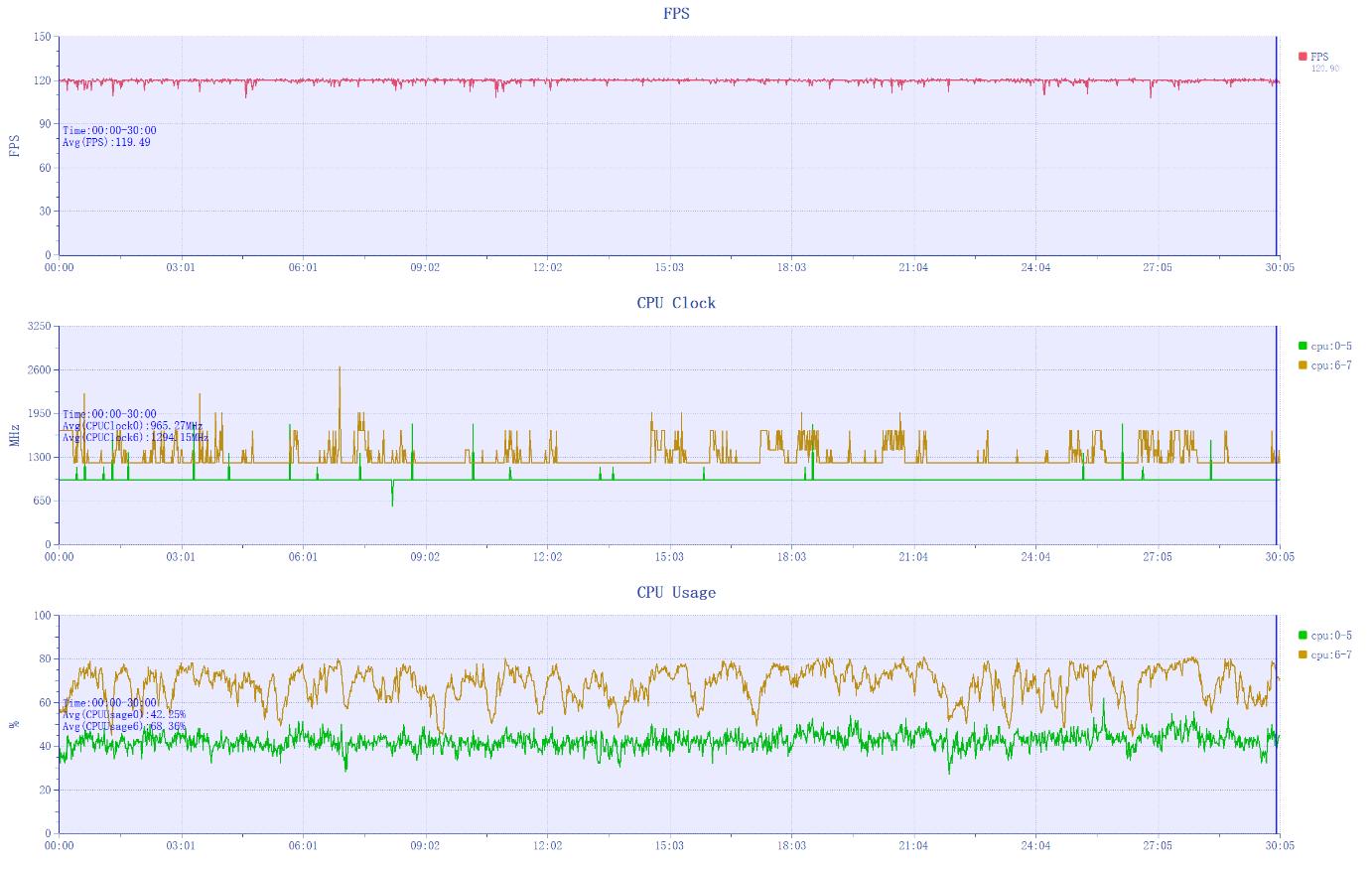Click the "Avg(CPUClock6):1294.15MHz" statistic
This screenshot has height=870, width=1372.
coord(135,437)
